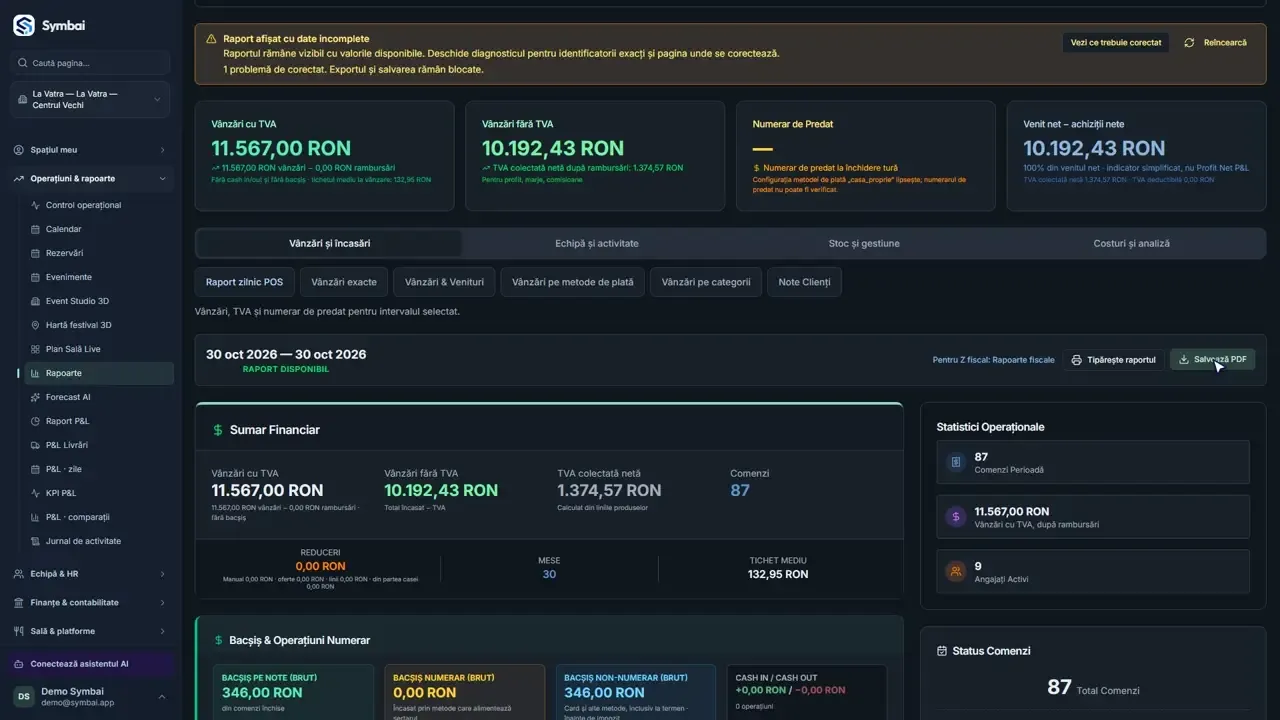The height and width of the screenshot is (720, 1280).
Task: Click the Salvează PDF button
Action: 1212,360
